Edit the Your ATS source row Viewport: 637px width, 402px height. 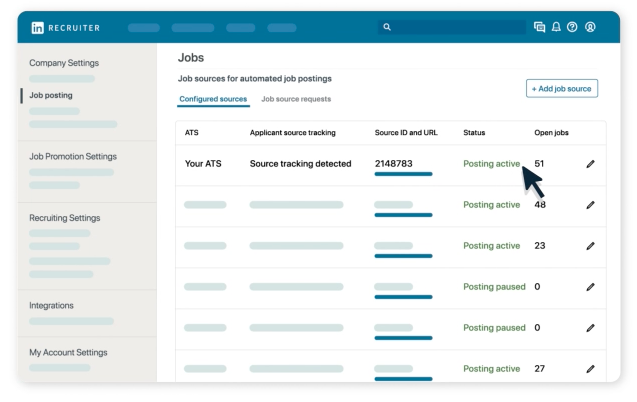coord(590,164)
